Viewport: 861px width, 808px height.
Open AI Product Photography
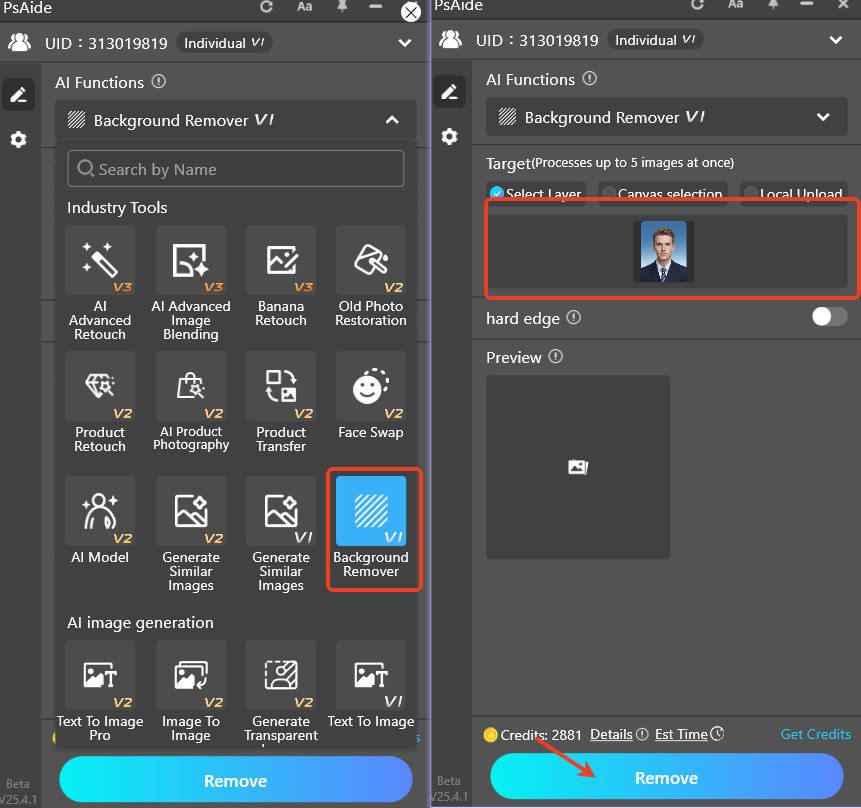(x=191, y=387)
